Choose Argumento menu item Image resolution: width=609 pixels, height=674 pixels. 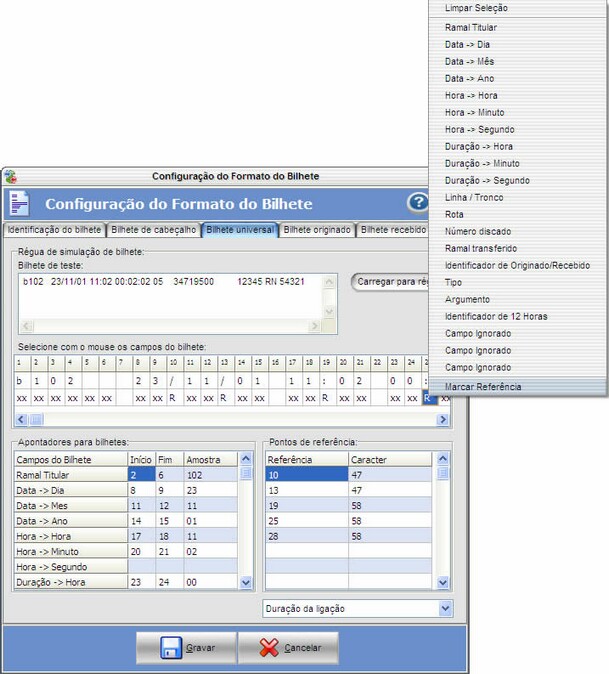[x=467, y=299]
